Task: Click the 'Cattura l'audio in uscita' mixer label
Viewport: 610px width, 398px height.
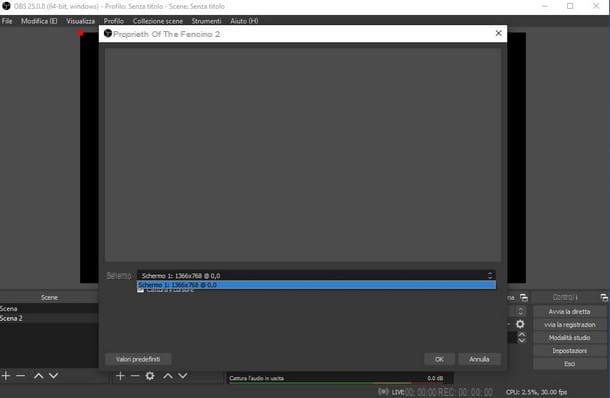Action: 256,378
